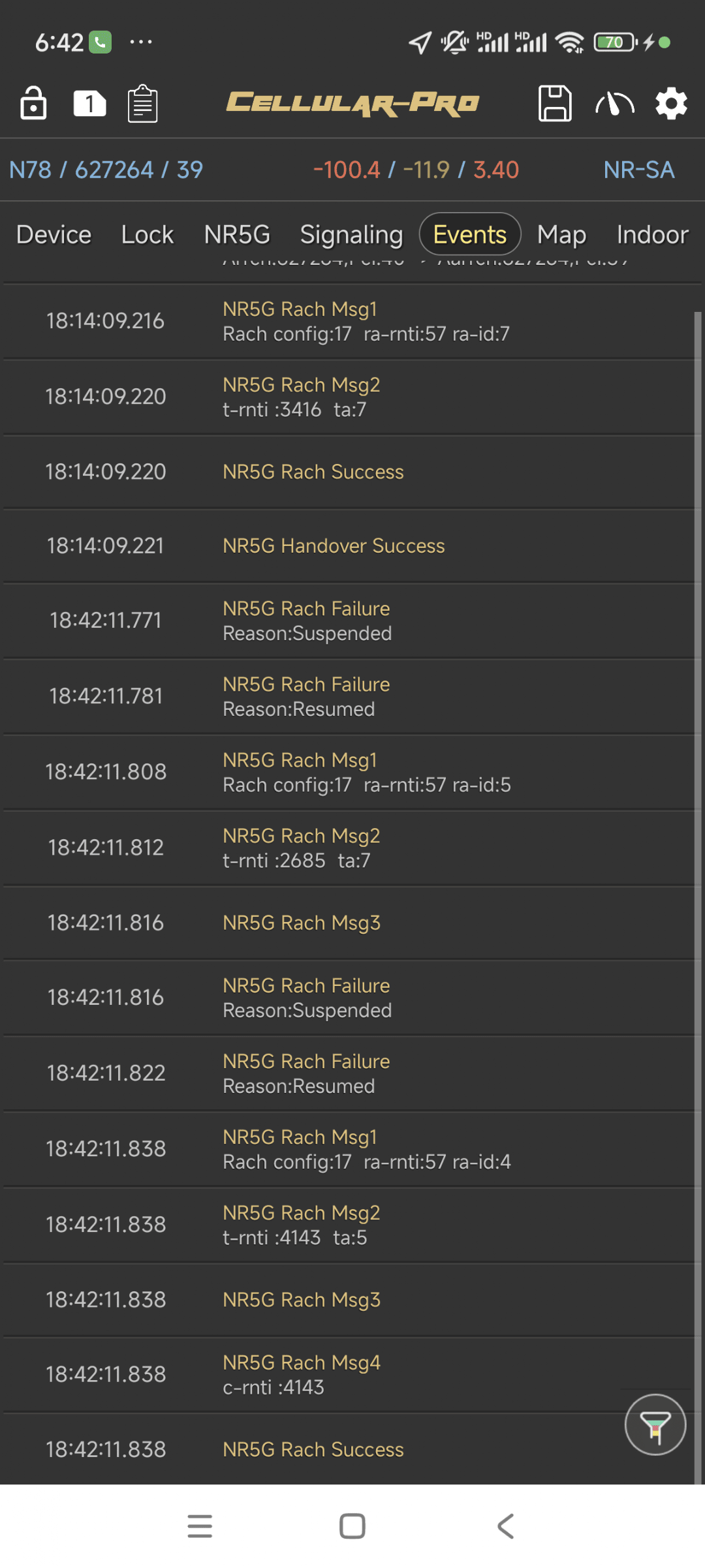This screenshot has width=705, height=1568.
Task: Switch to the Signaling tab
Action: point(351,235)
